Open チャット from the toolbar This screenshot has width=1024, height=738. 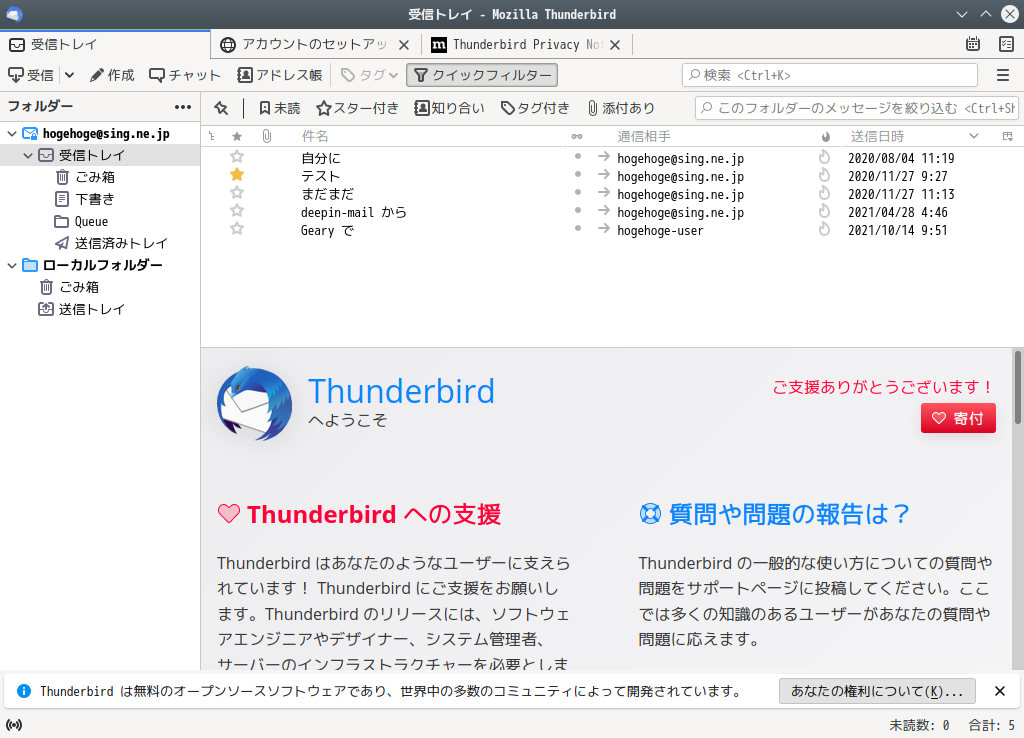(x=185, y=75)
